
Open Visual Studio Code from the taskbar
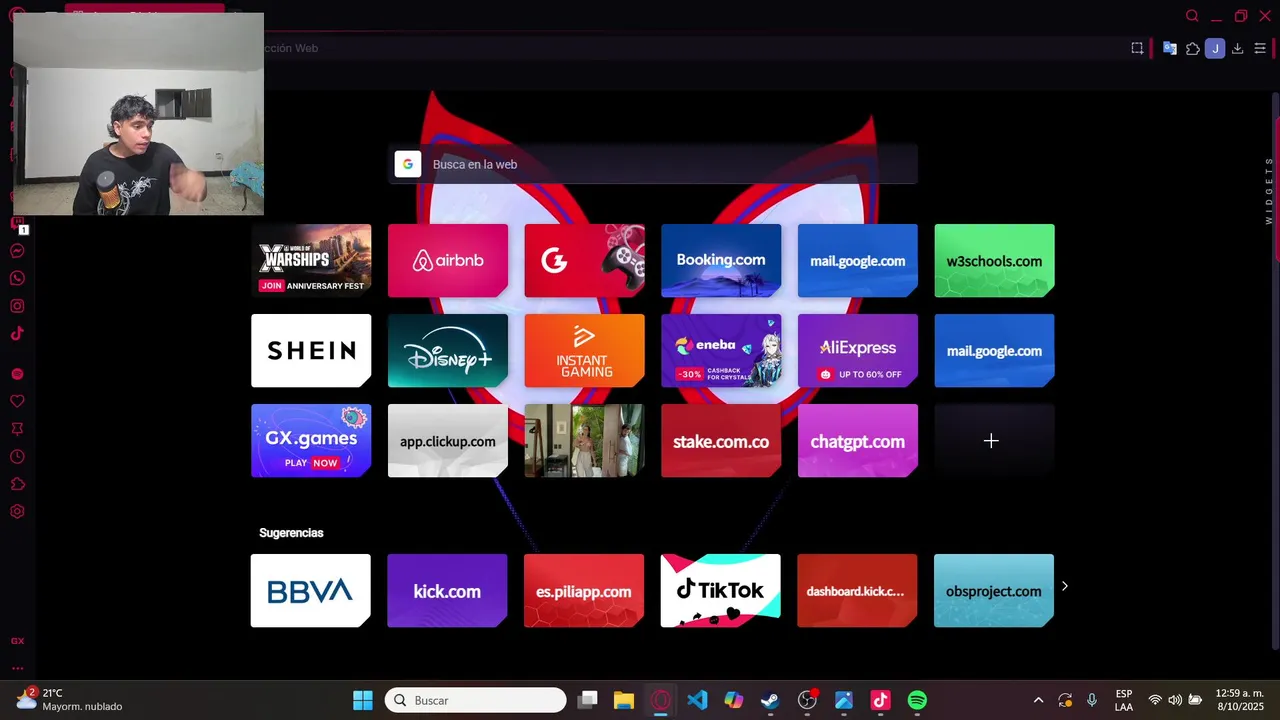697,700
